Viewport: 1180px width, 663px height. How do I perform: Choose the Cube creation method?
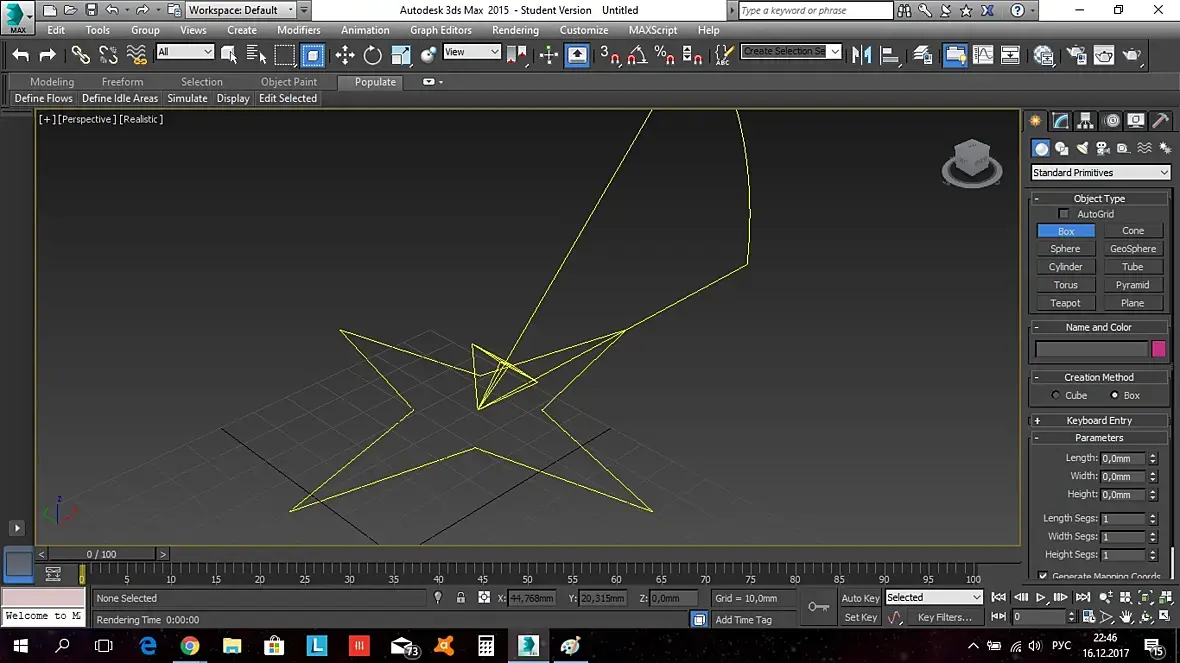pyautogui.click(x=1056, y=396)
